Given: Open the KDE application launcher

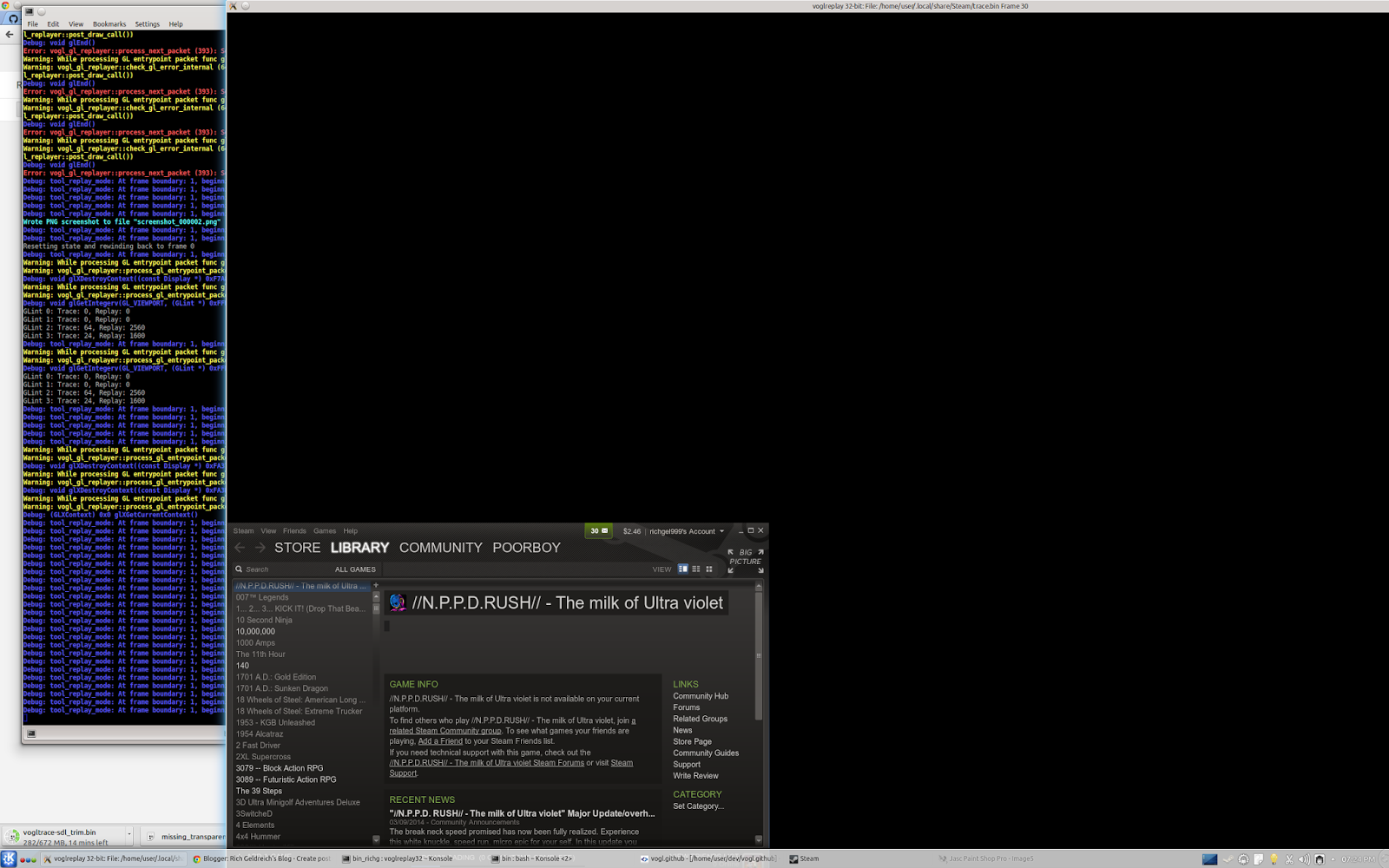Looking at the screenshot, I should [10, 859].
